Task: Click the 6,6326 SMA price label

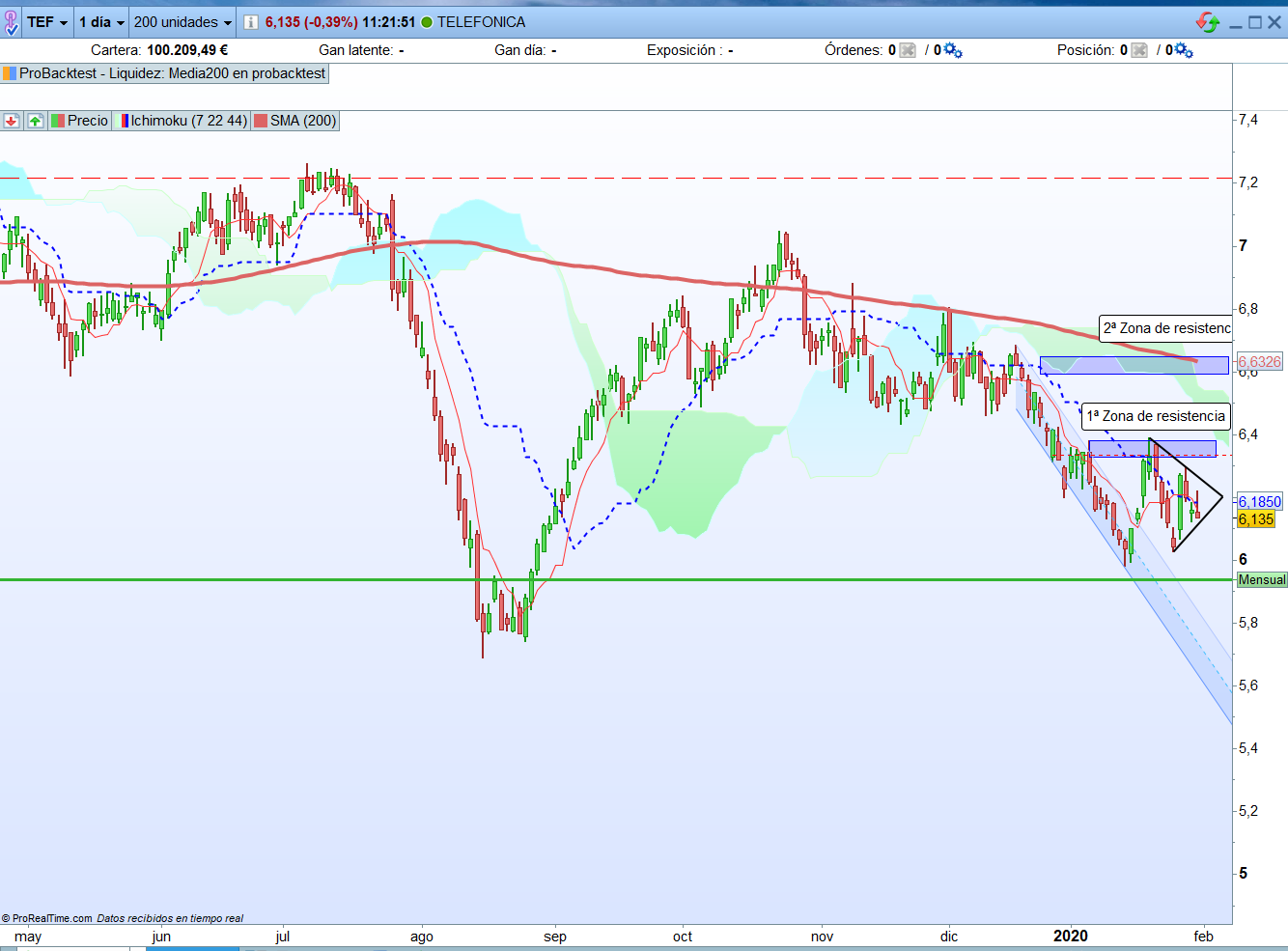Action: pos(1260,362)
